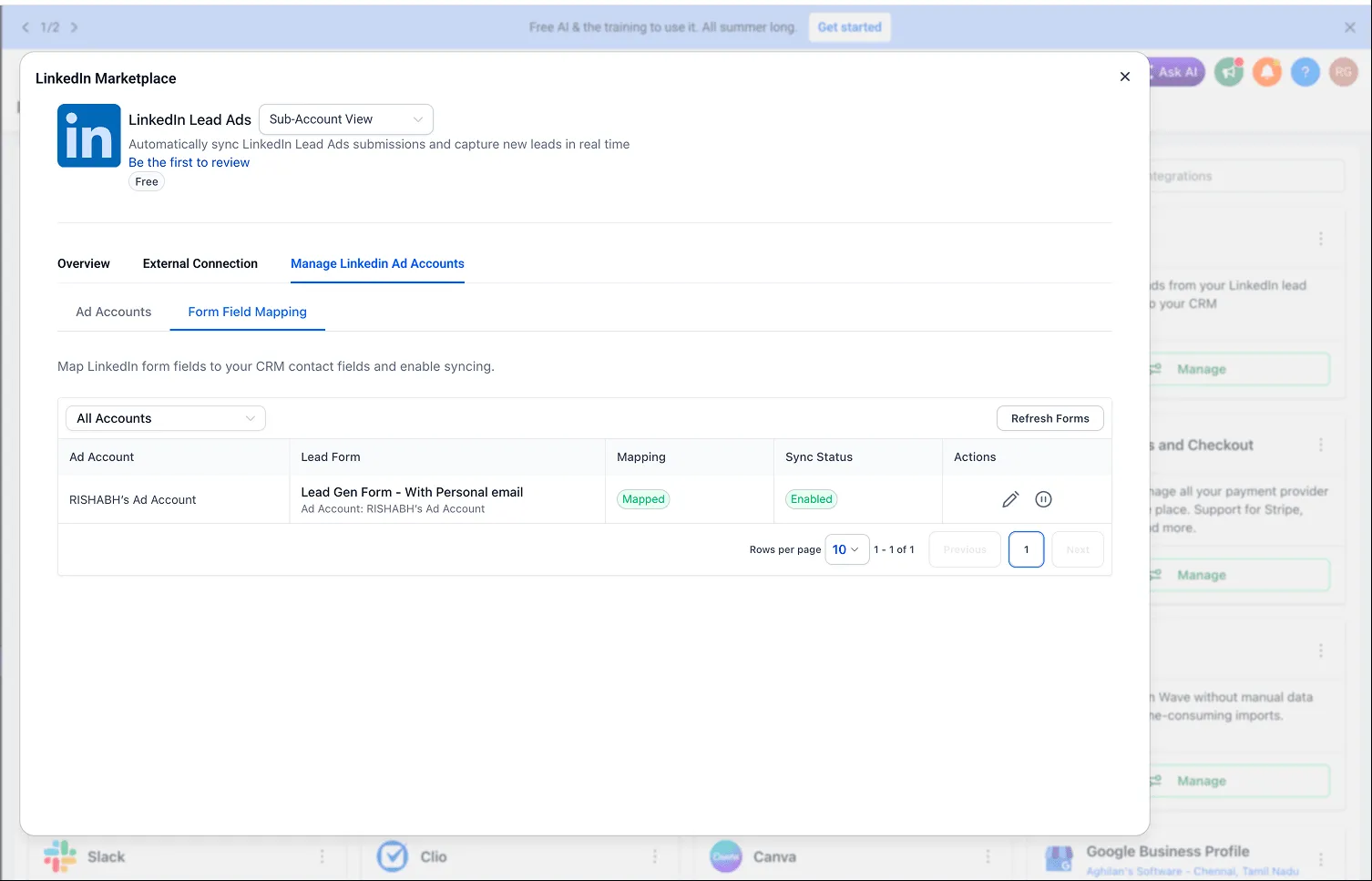This screenshot has width=1372, height=881.
Task: Change rows per page from 10
Action: pos(846,549)
